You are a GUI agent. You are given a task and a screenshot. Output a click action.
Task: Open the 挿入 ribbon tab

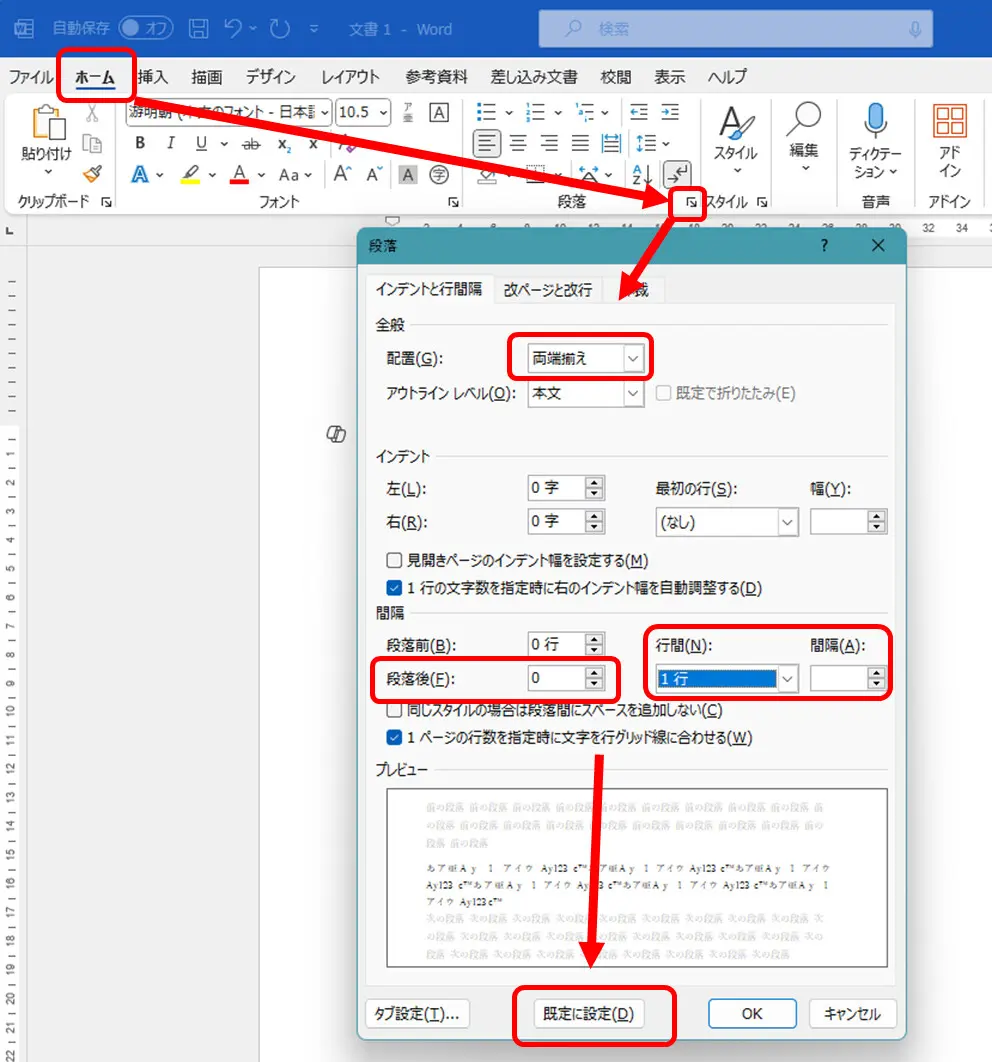pos(153,77)
